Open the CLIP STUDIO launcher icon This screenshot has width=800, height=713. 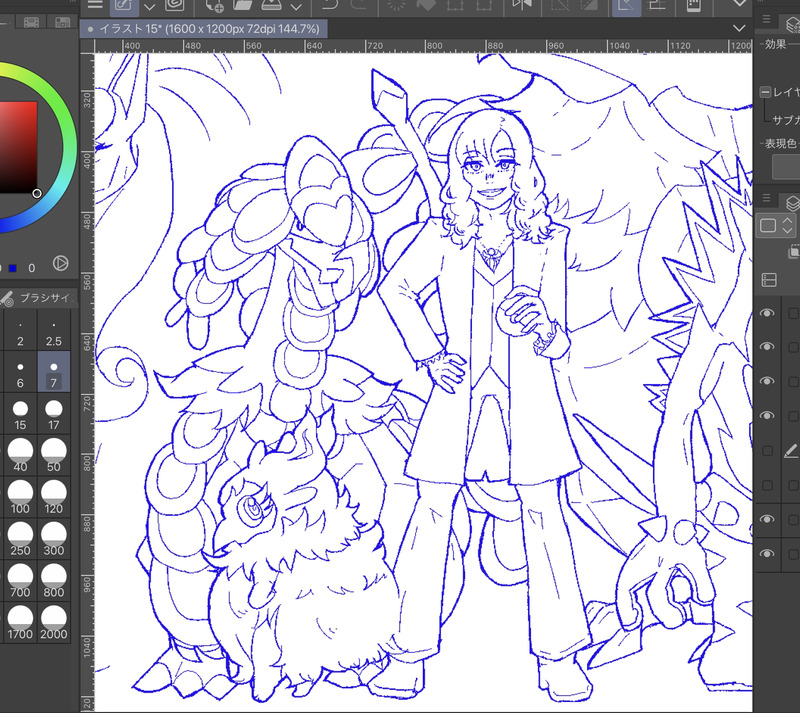(x=175, y=5)
